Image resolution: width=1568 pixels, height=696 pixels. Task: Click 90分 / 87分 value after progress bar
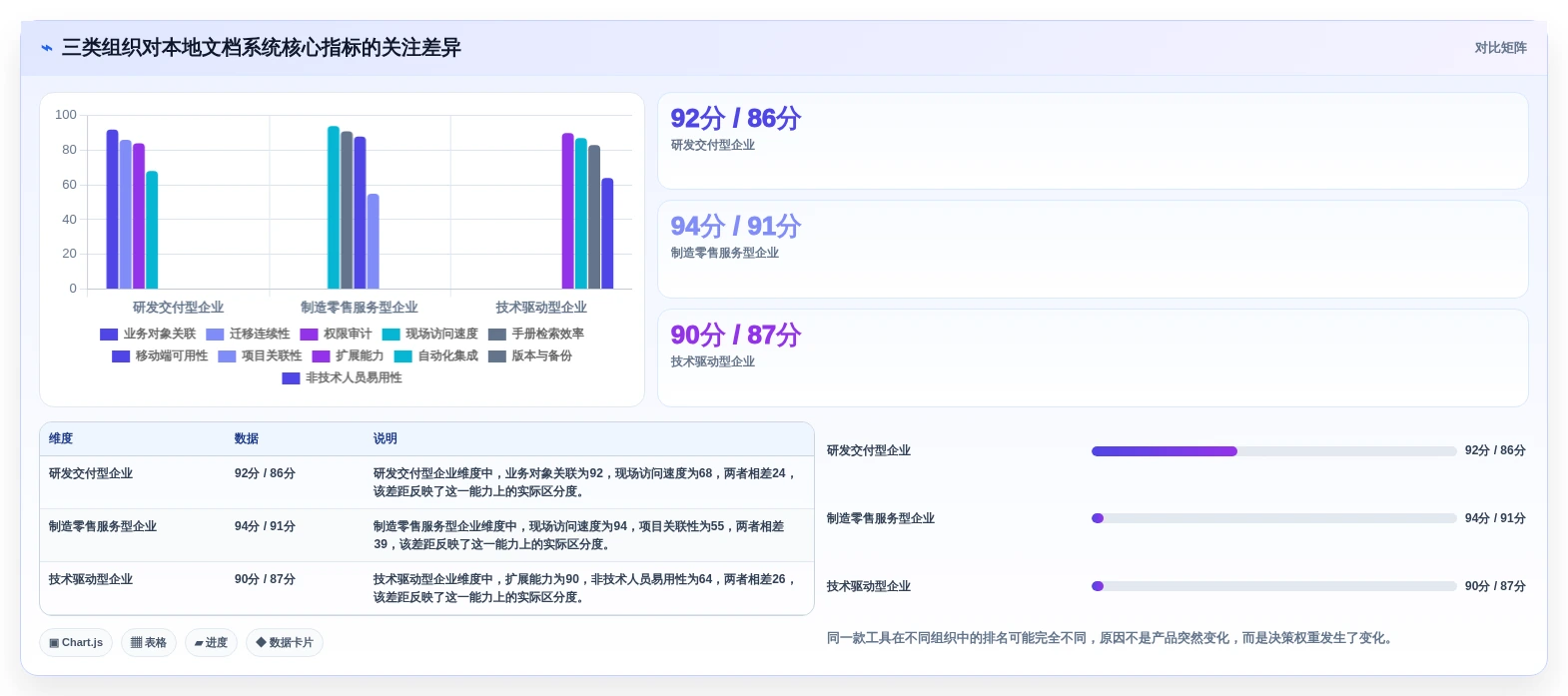click(x=1495, y=586)
